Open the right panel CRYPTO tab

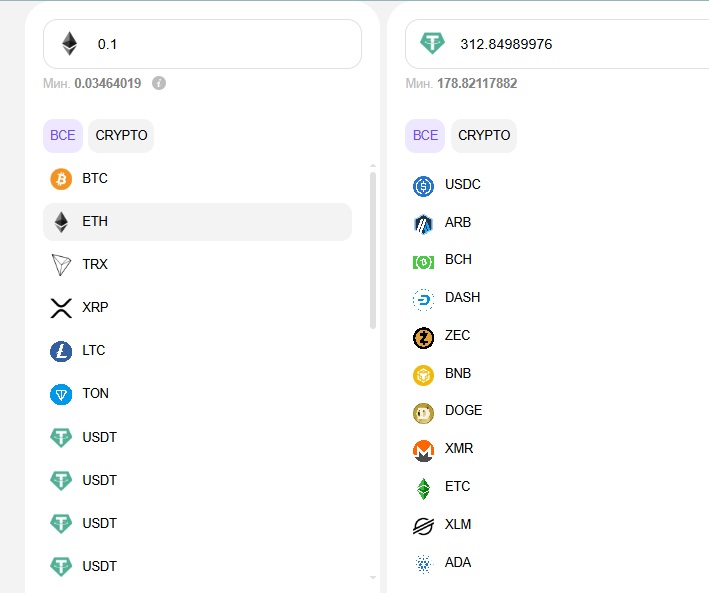(484, 135)
